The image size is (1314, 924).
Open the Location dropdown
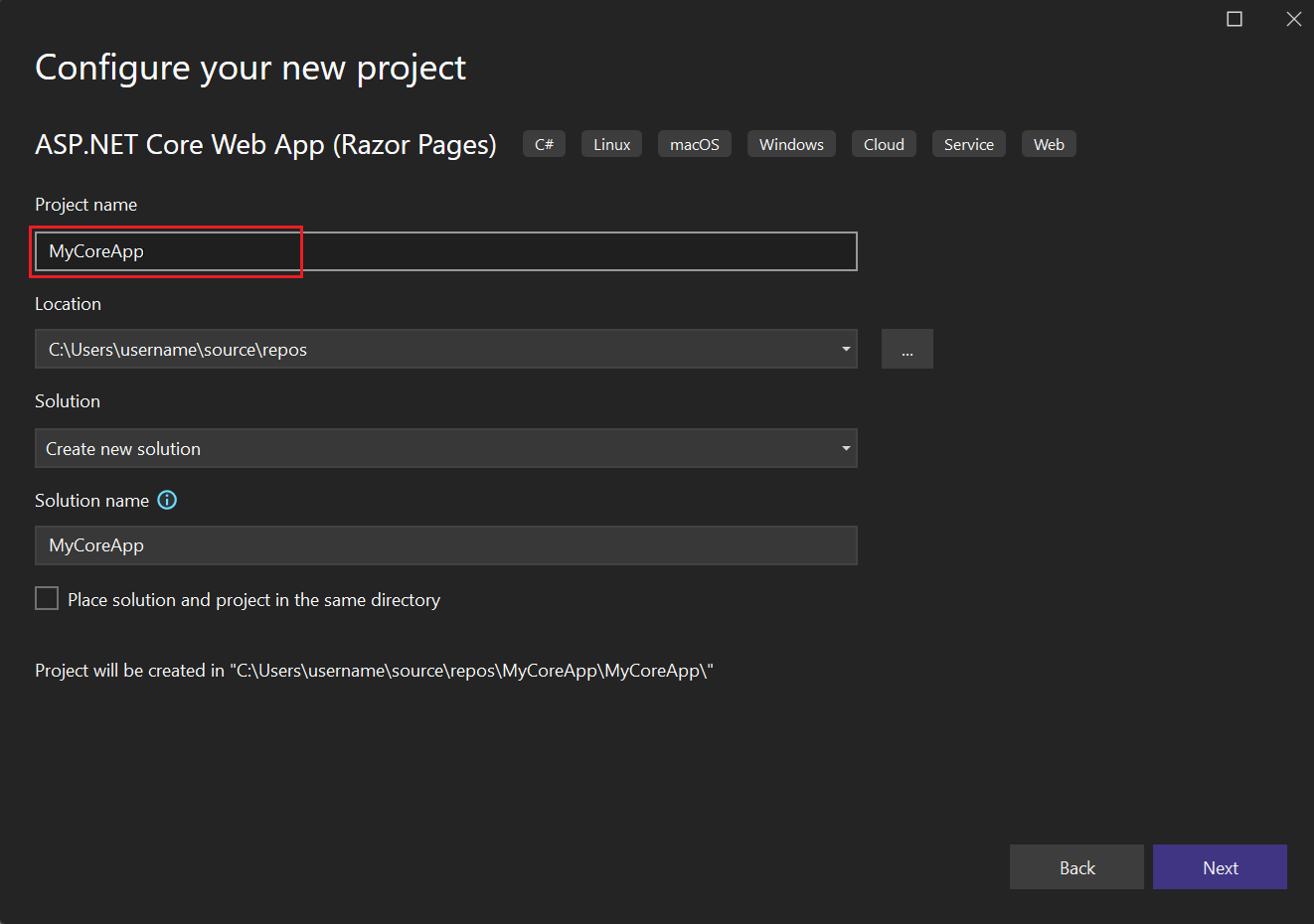coord(845,349)
